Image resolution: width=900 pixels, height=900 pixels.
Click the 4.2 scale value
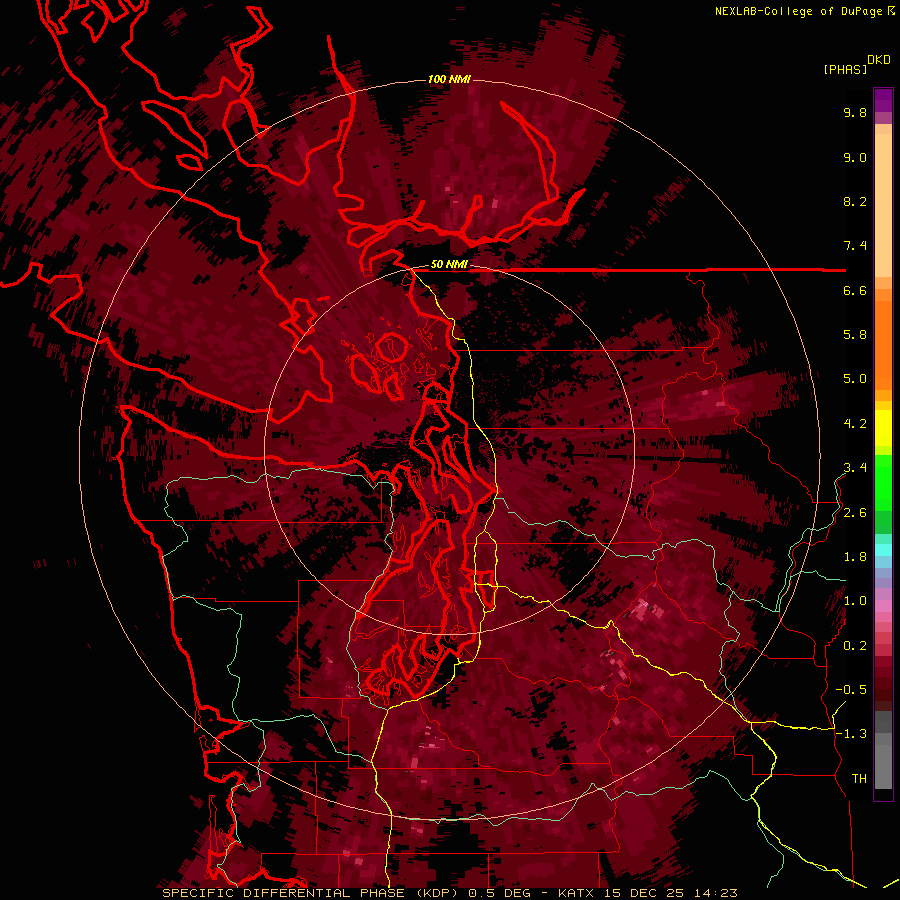pyautogui.click(x=855, y=424)
